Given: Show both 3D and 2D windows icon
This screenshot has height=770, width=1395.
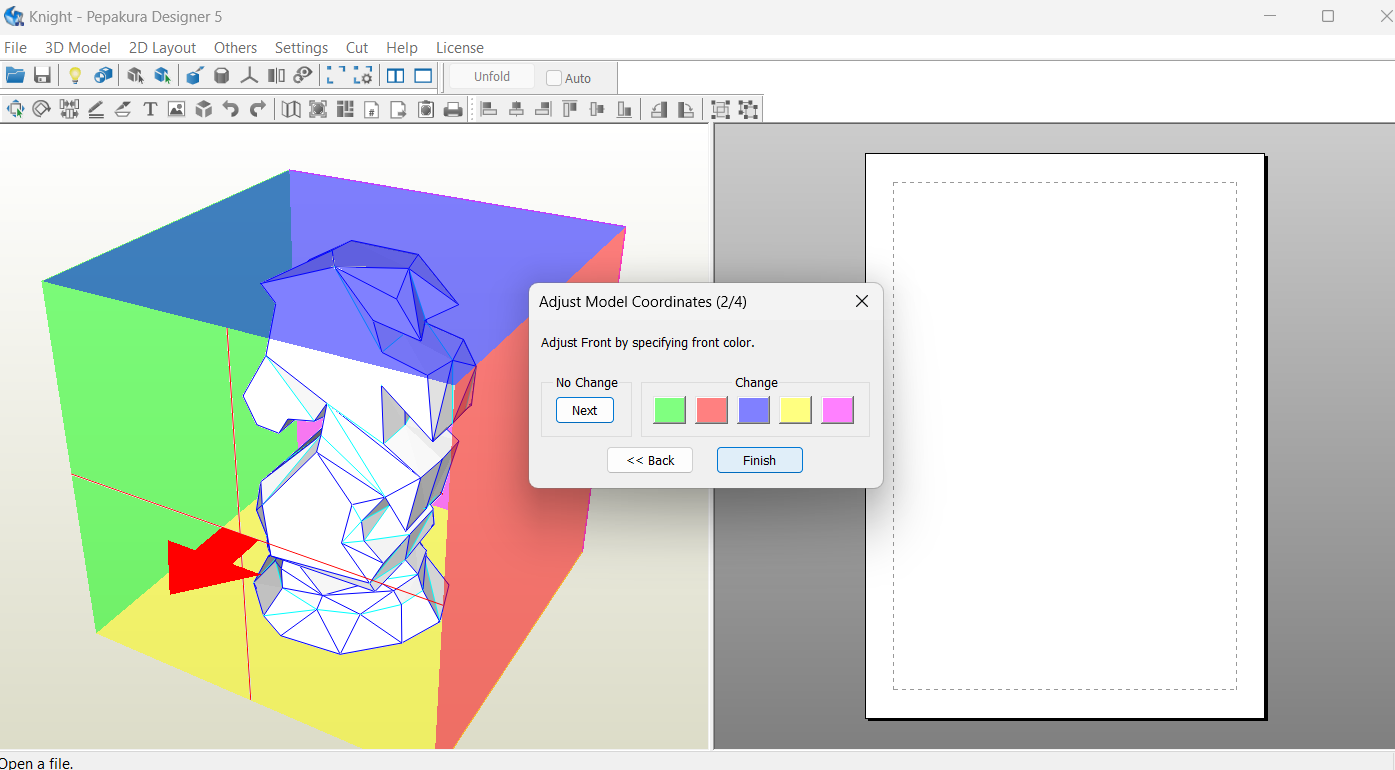Looking at the screenshot, I should point(396,76).
